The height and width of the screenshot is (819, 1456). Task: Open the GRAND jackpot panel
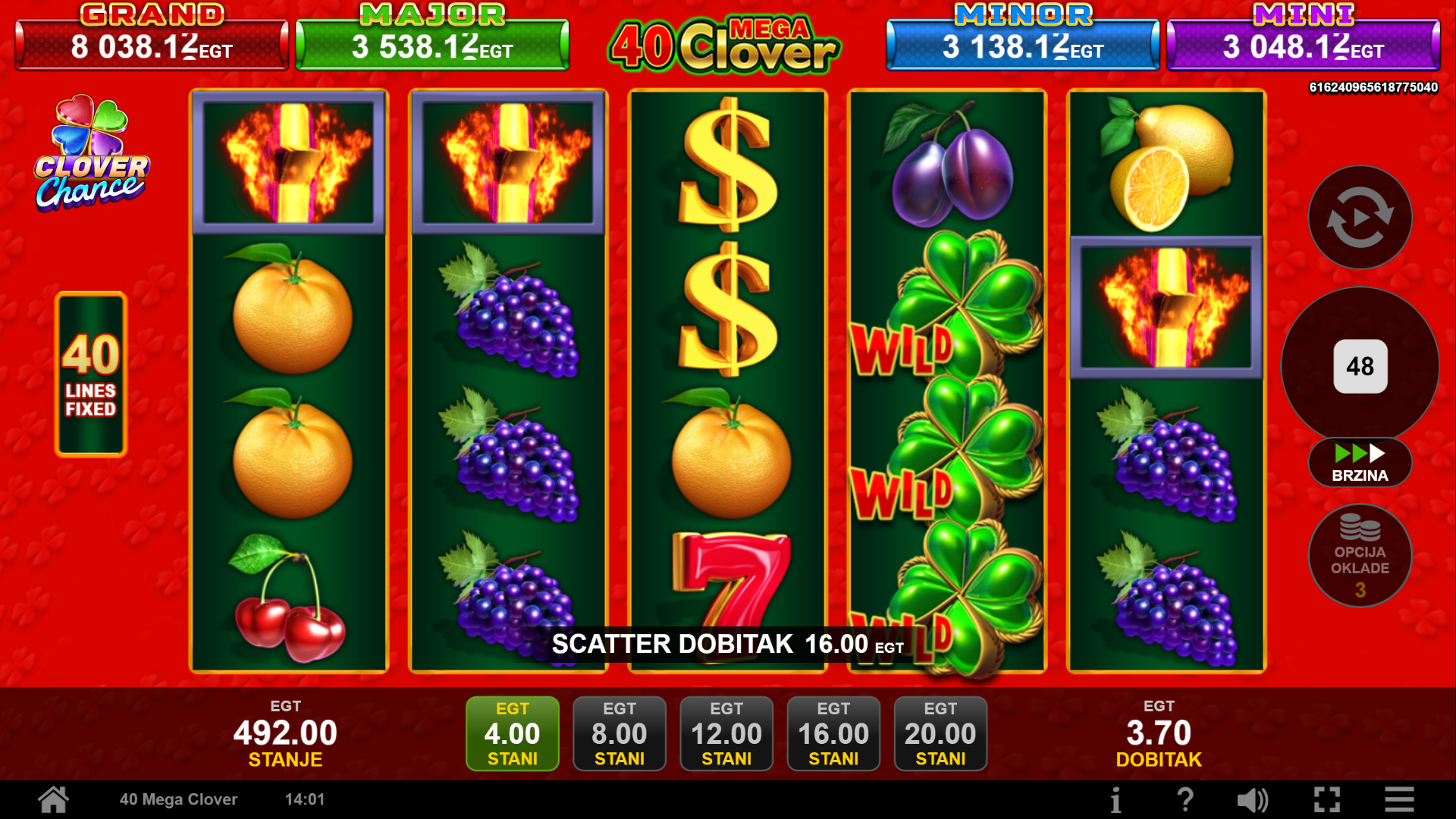152,36
